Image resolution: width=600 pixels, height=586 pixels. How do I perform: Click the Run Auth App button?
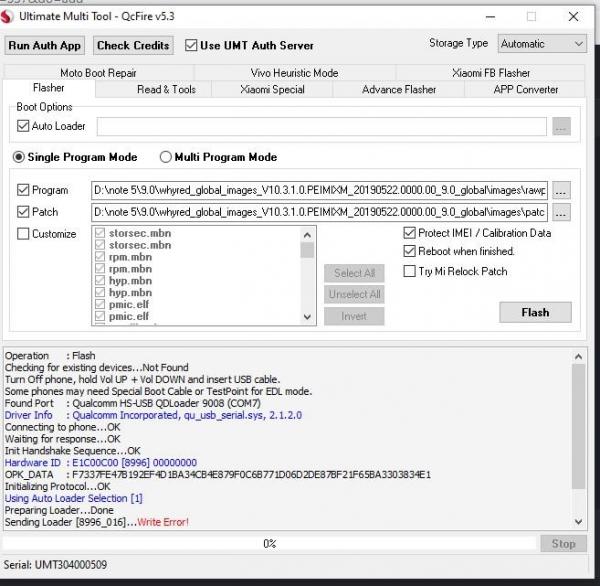pyautogui.click(x=44, y=46)
